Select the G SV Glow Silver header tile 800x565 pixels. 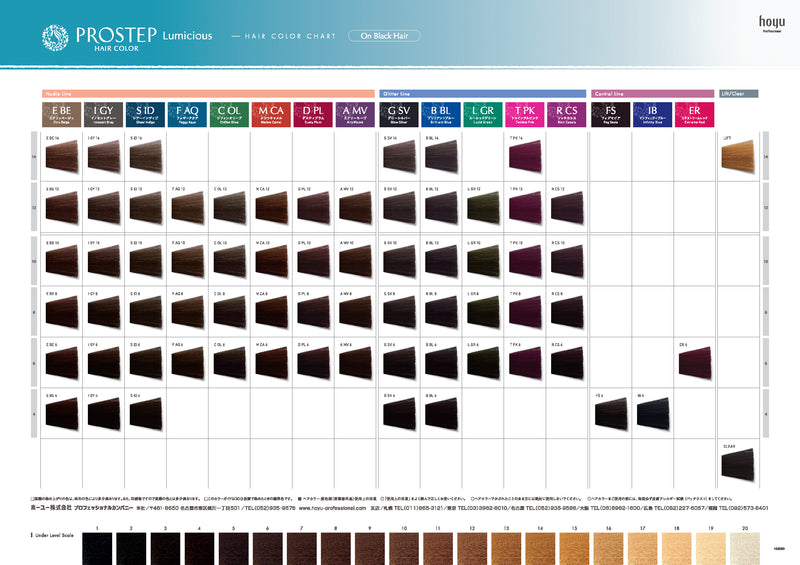click(399, 113)
